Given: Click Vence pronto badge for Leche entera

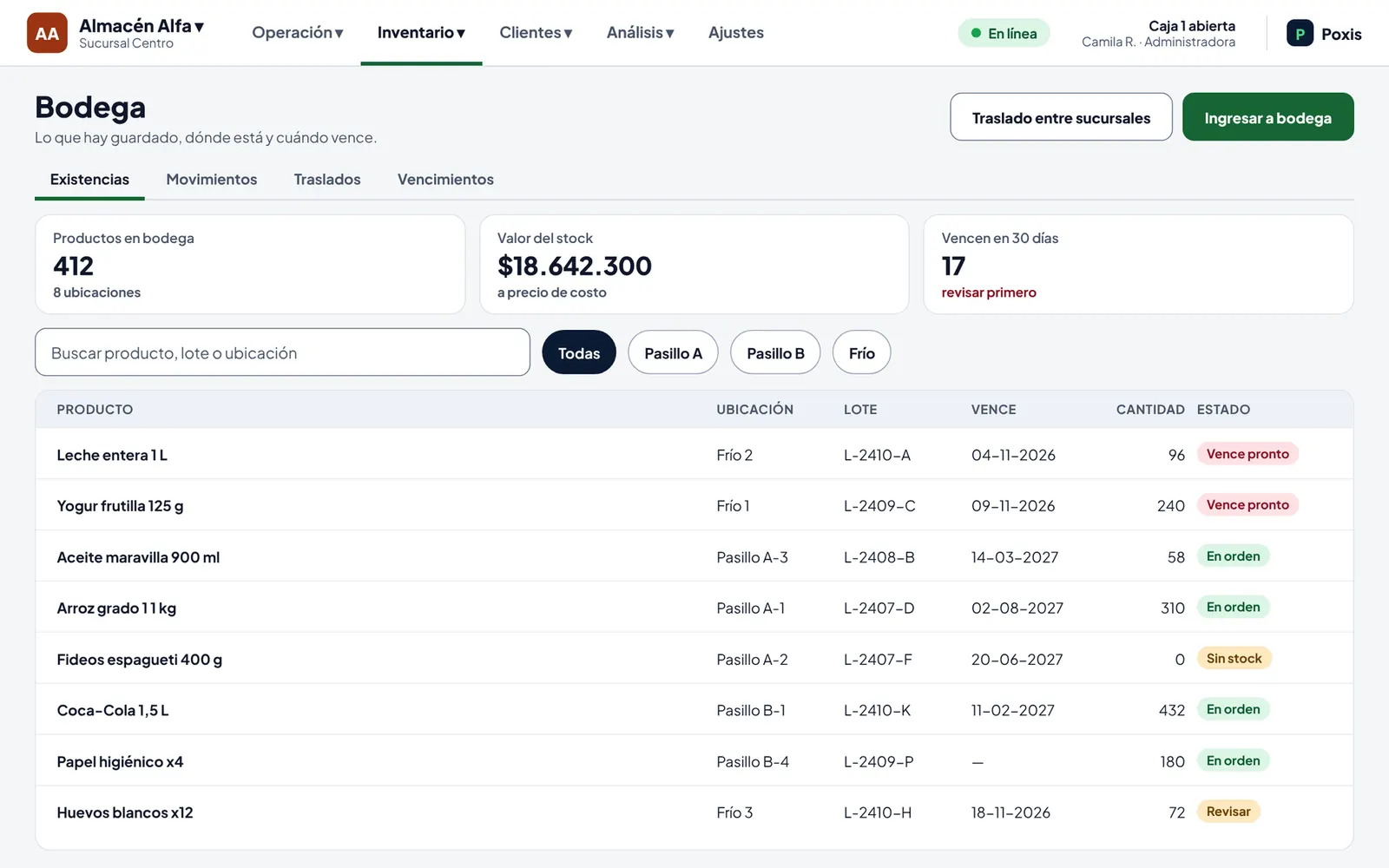Looking at the screenshot, I should pos(1247,454).
